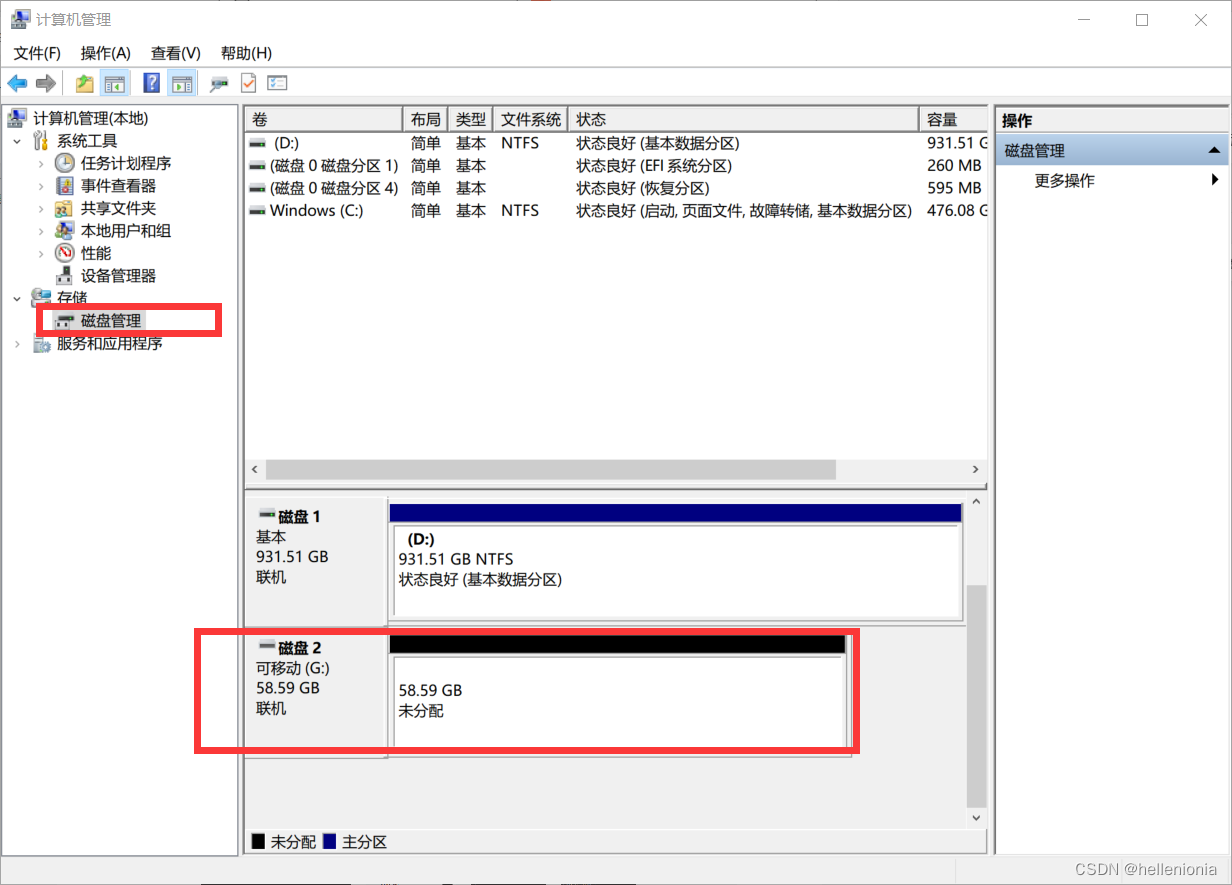Click the 服务和应用程序 icon

[41, 344]
